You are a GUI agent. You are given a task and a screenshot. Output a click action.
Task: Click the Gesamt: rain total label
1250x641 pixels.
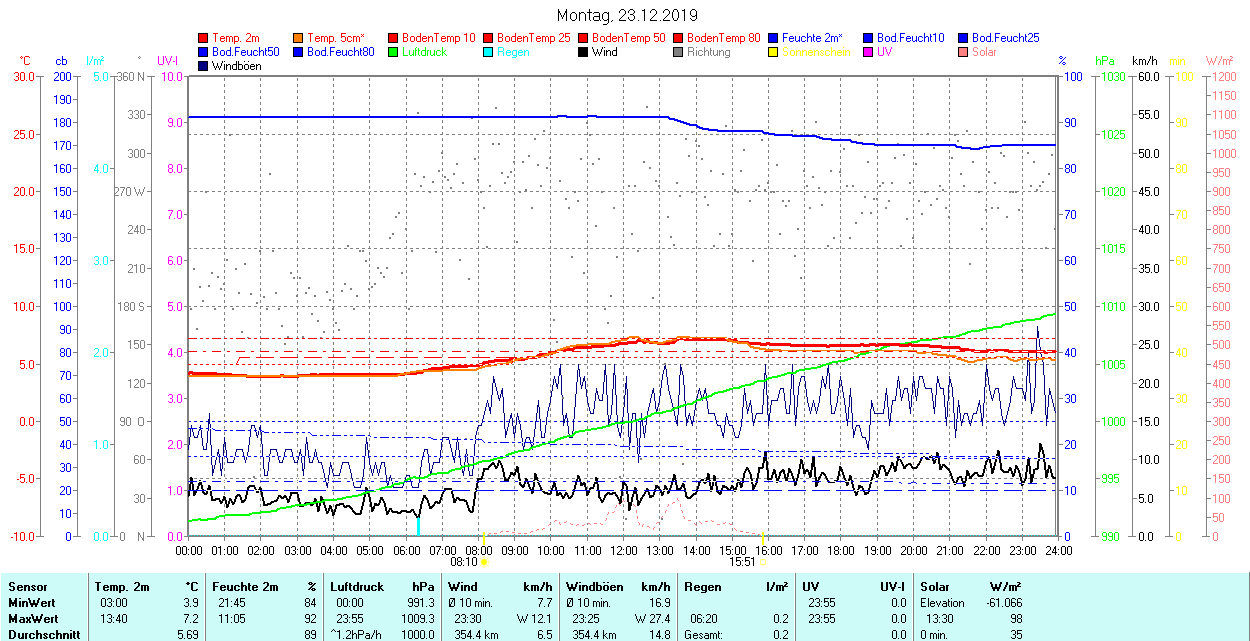[x=704, y=635]
